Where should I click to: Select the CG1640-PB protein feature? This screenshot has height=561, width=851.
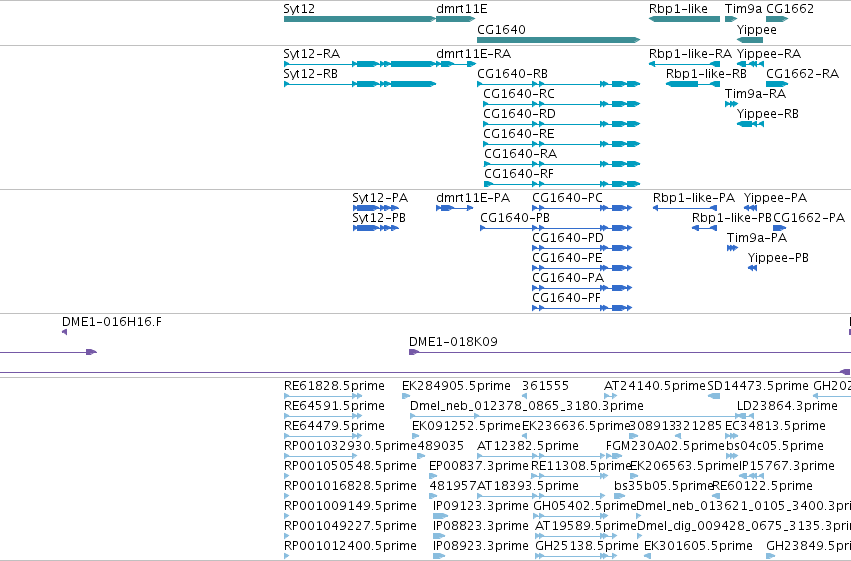556,228
